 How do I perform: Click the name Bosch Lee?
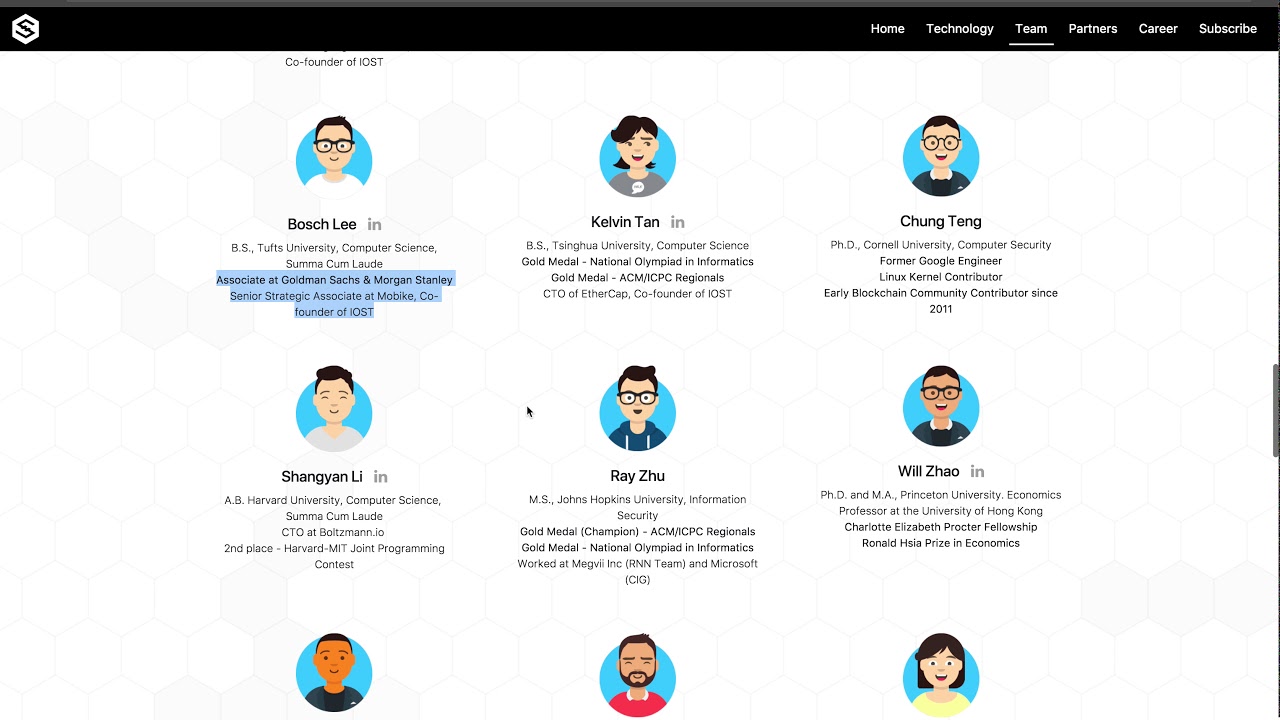(x=322, y=225)
